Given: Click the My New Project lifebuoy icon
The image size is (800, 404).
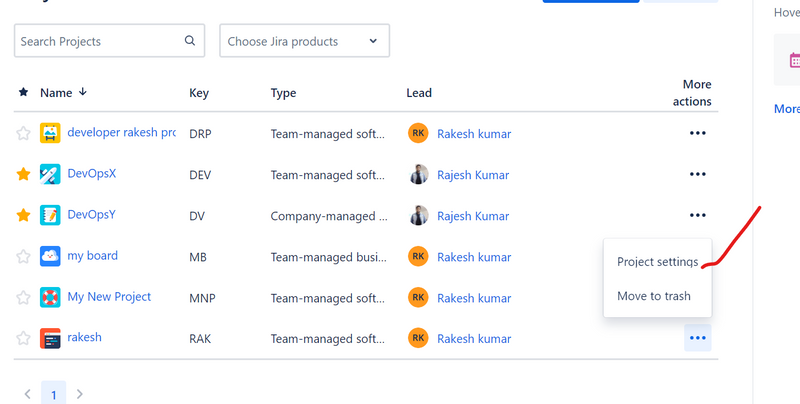Looking at the screenshot, I should pos(50,297).
